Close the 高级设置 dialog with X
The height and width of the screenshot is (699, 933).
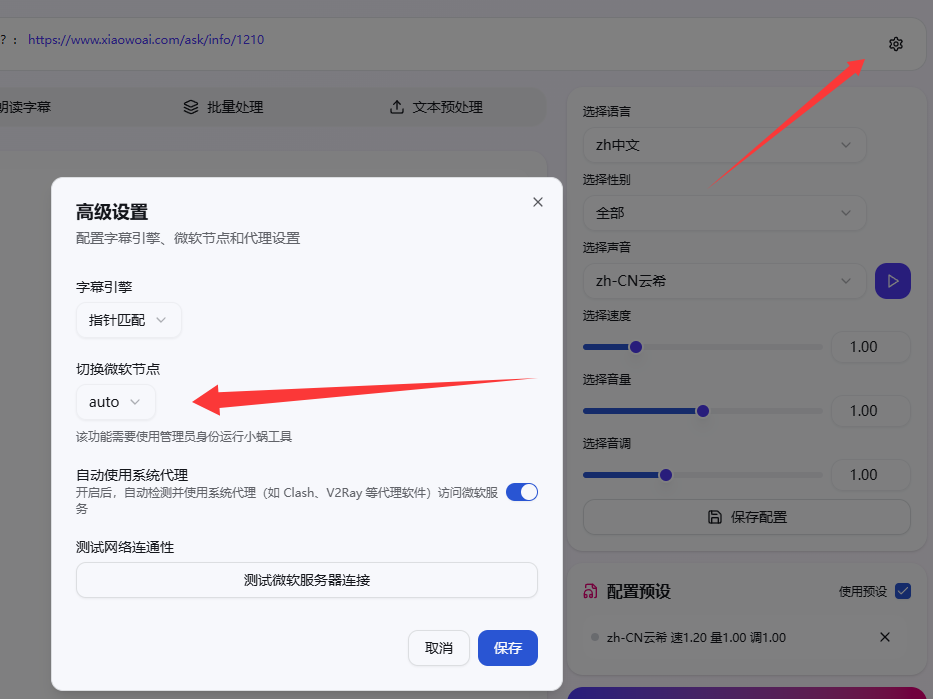(x=538, y=202)
